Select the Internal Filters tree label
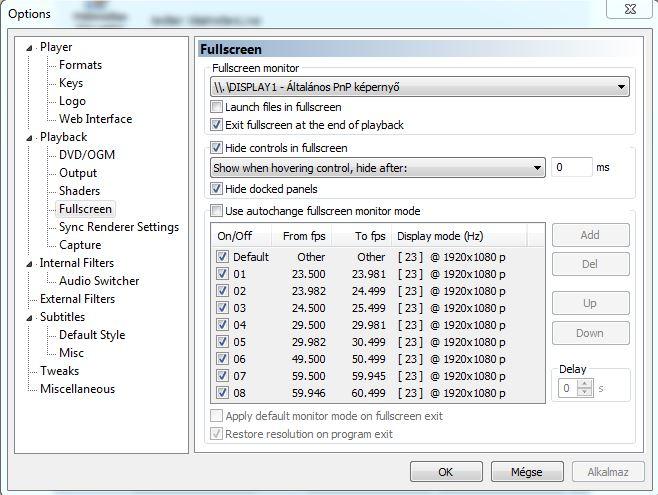Viewport: 658px width, 495px height. click(x=76, y=263)
